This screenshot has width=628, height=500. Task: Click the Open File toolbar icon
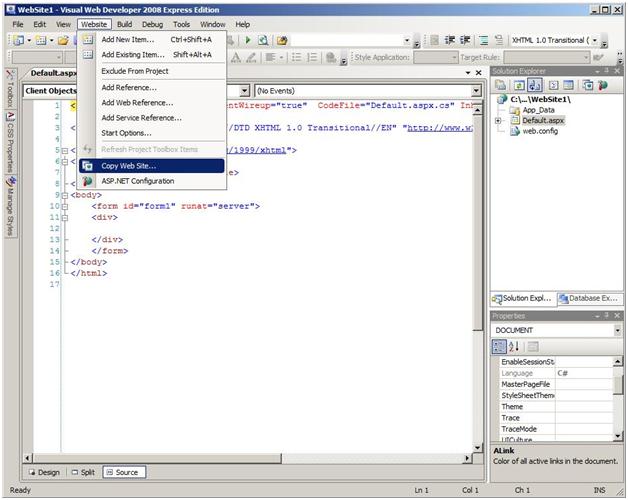tap(63, 40)
